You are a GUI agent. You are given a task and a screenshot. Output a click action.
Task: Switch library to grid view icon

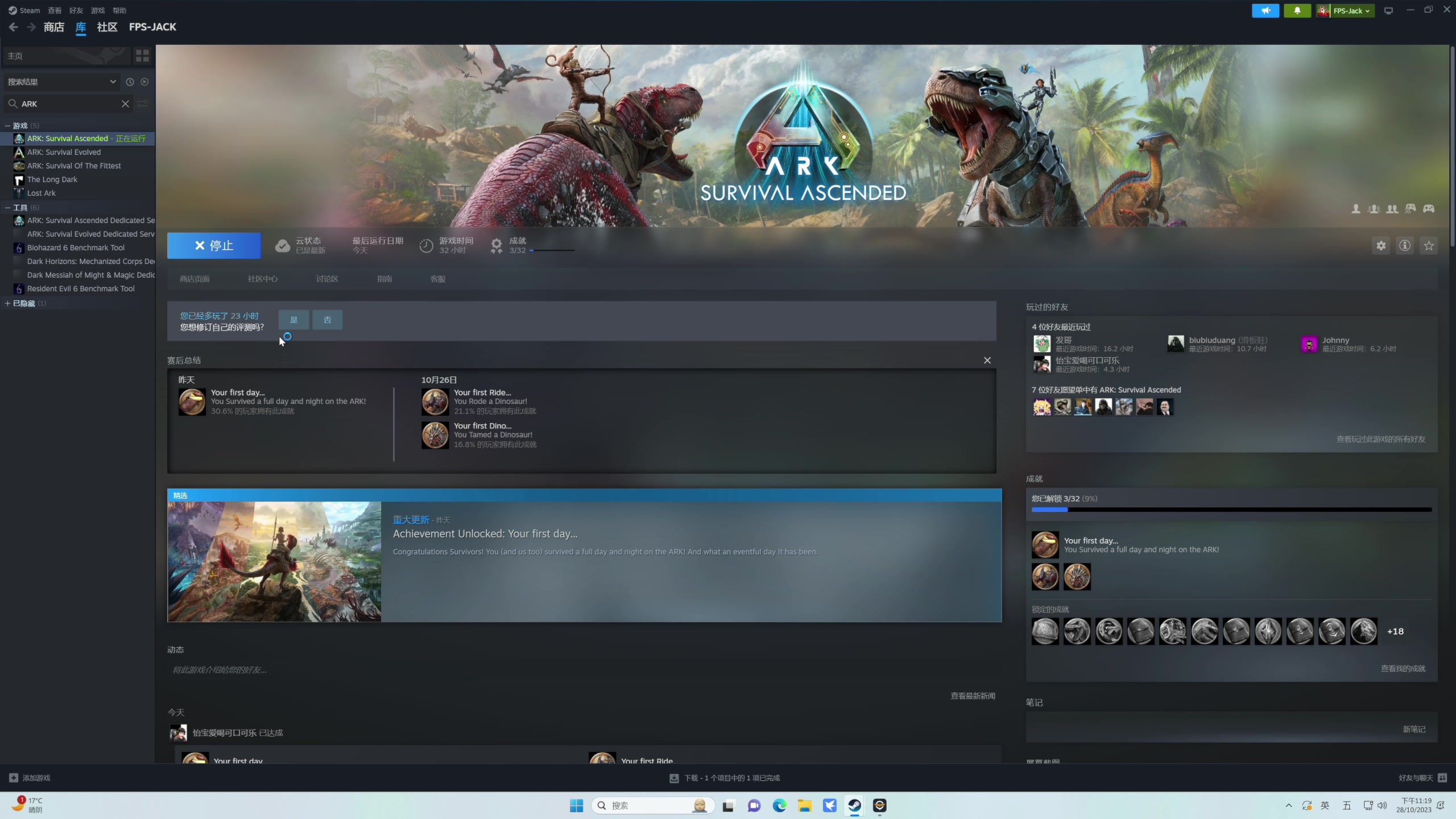tap(142, 56)
